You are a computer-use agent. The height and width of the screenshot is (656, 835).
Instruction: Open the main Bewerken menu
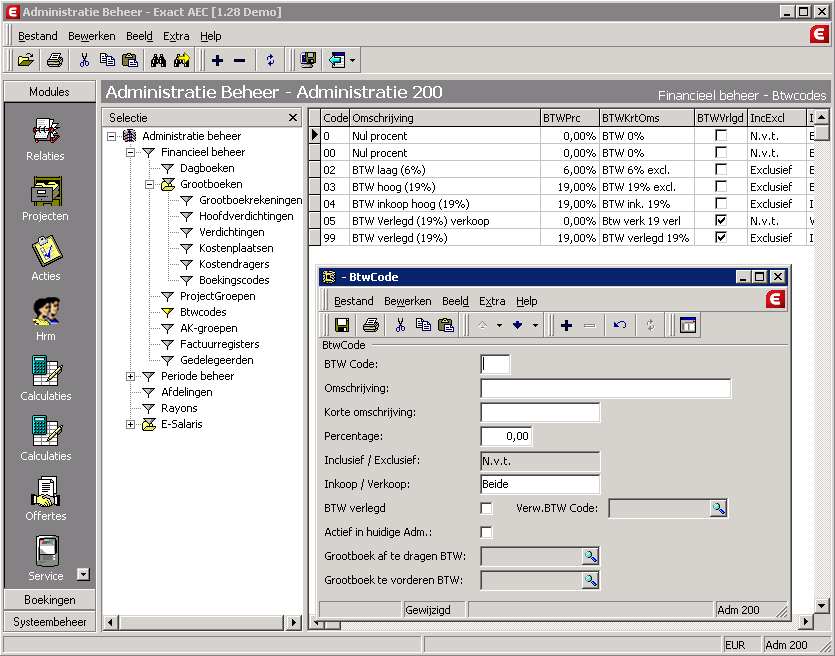(92, 36)
